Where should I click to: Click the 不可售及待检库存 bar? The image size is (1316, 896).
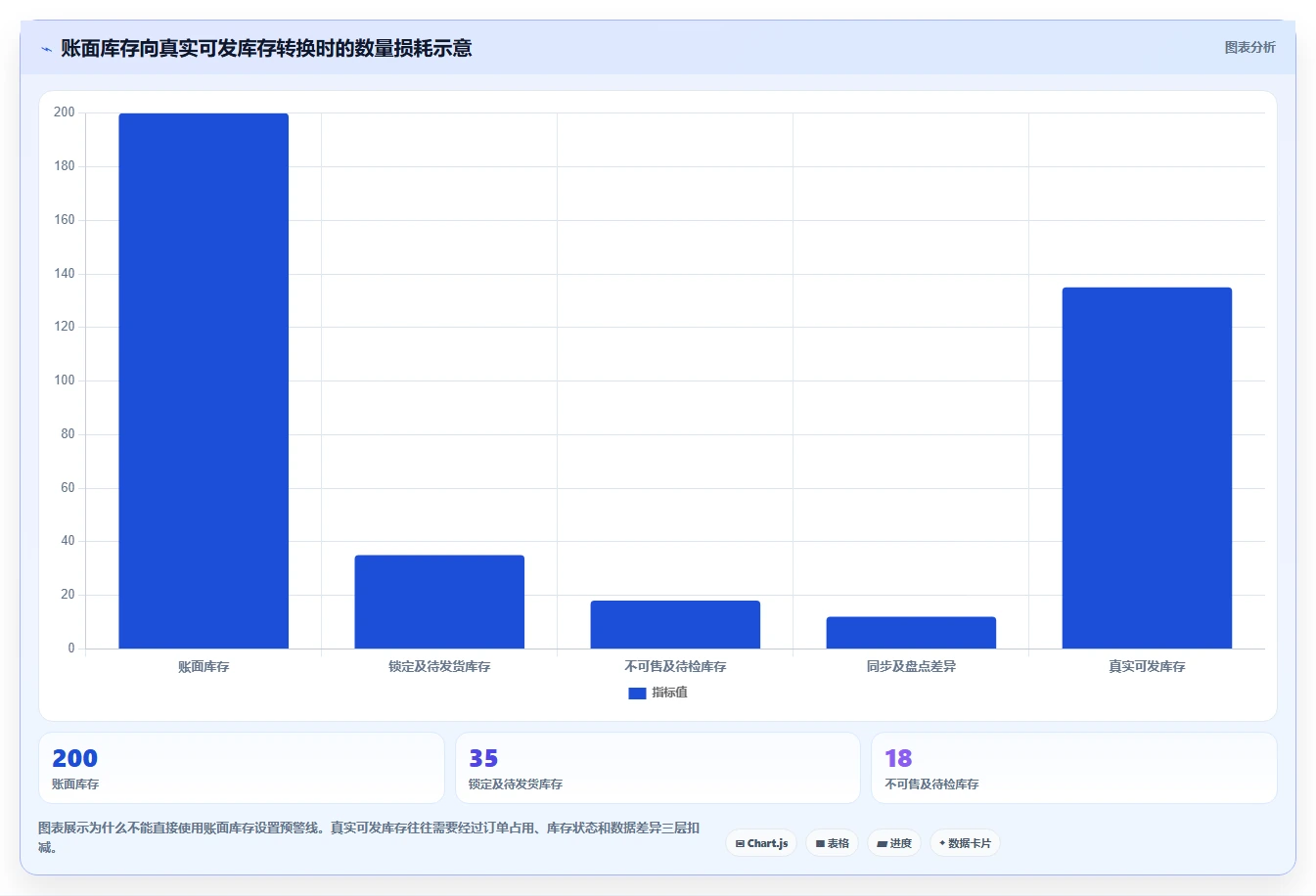675,624
